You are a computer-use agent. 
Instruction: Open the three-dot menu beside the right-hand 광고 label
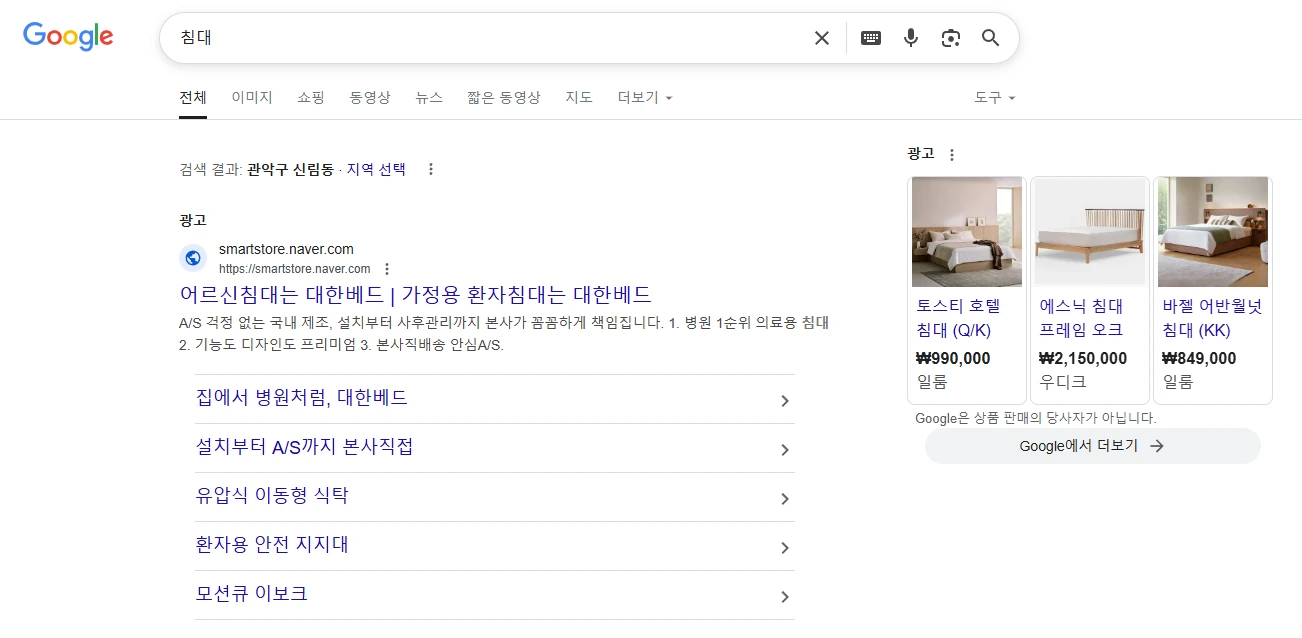(x=952, y=154)
